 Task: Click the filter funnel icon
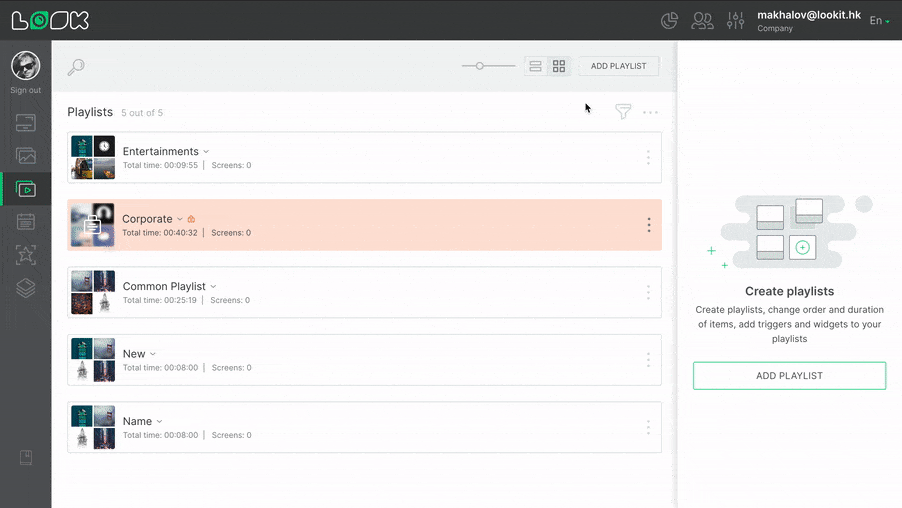click(623, 112)
